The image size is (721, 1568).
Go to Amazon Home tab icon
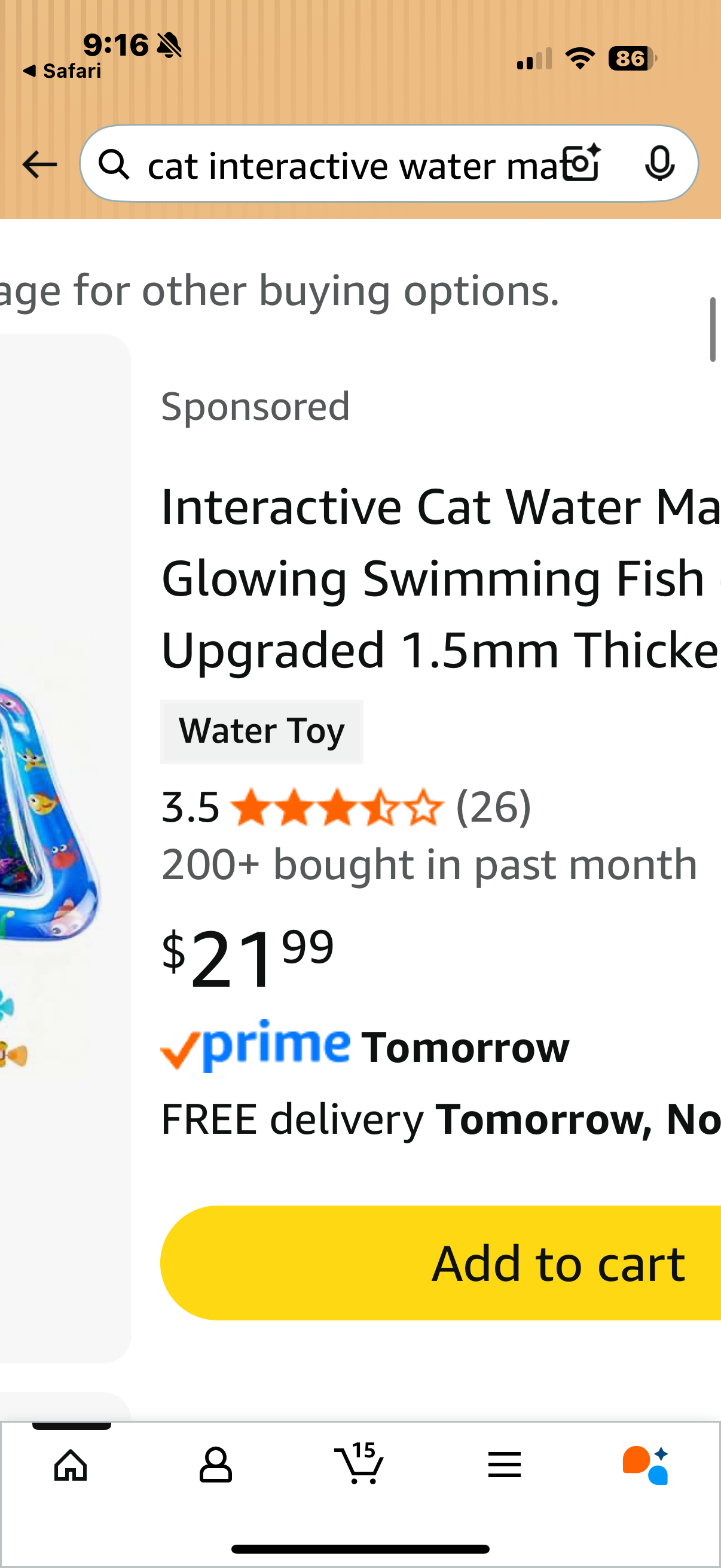coord(69,1463)
